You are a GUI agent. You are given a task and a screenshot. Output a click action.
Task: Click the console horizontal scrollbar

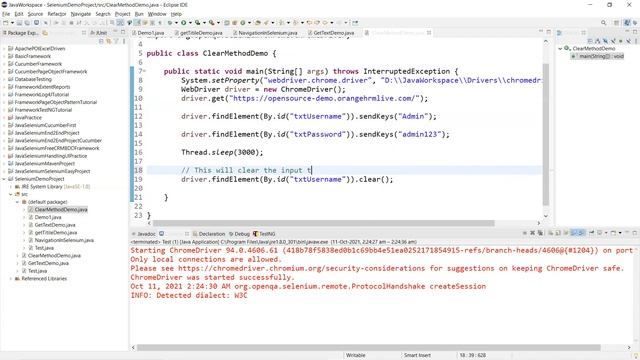point(369,347)
